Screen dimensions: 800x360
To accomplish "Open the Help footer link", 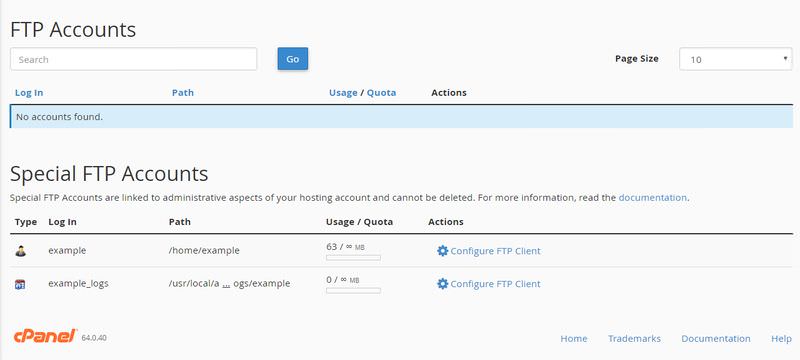I will (x=781, y=339).
